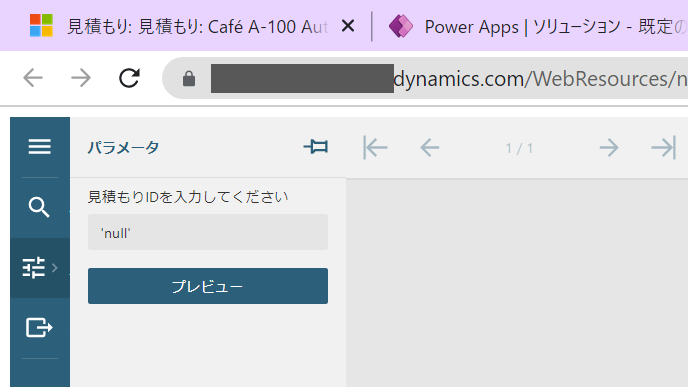Image resolution: width=688 pixels, height=387 pixels.
Task: Reload the page in the browser
Action: tap(129, 79)
